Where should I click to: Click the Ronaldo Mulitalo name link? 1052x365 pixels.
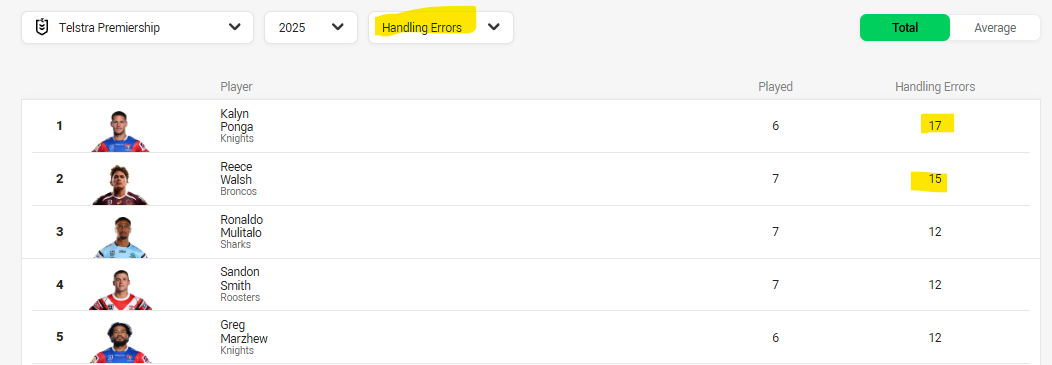point(241,226)
